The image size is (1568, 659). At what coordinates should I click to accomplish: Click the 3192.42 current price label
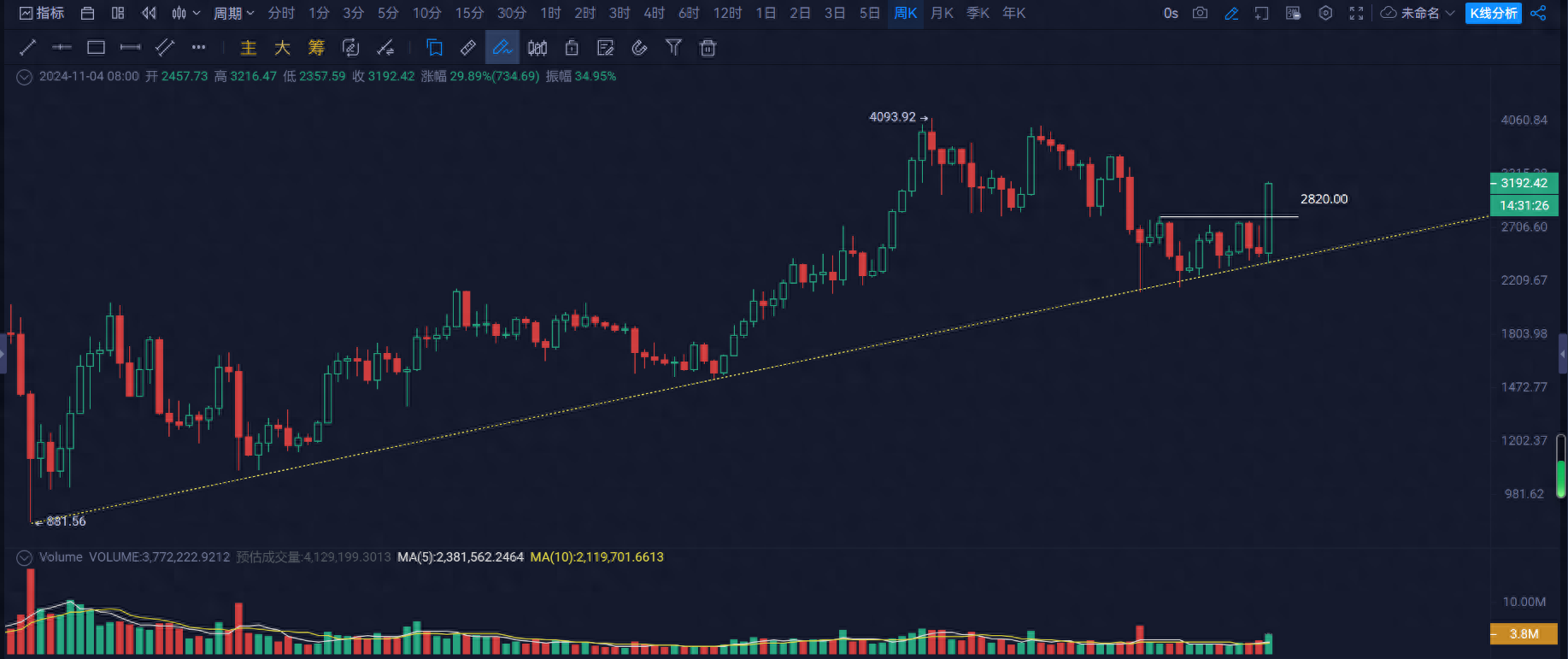(x=1524, y=183)
